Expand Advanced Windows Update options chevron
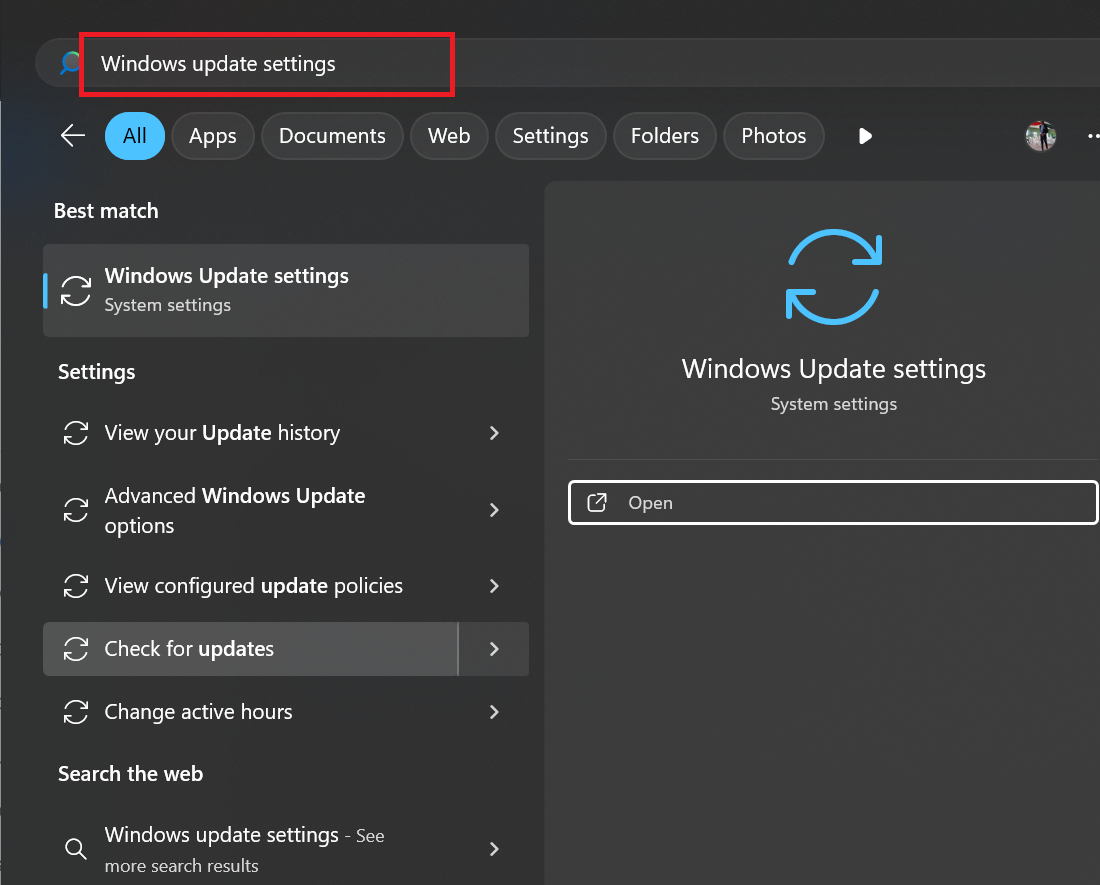The height and width of the screenshot is (885, 1100). (494, 510)
